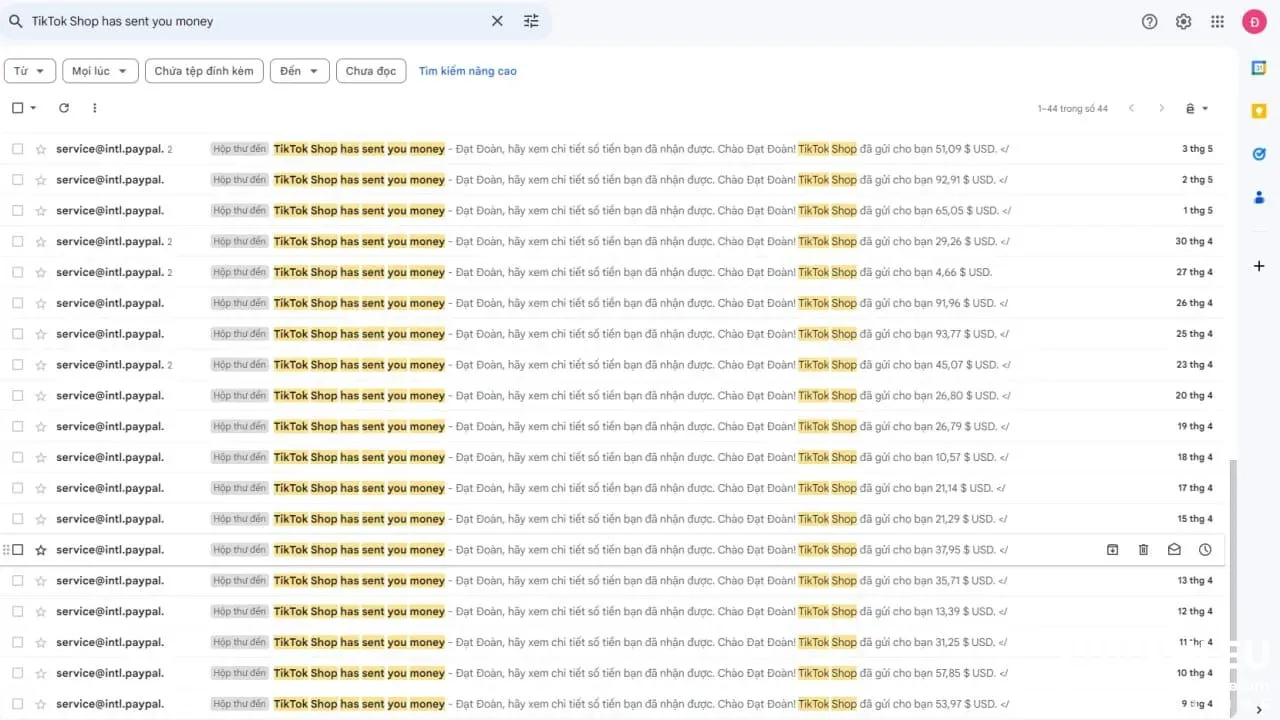Open Settings gear icon
Screen dimensions: 1280x720
[x=1184, y=21]
